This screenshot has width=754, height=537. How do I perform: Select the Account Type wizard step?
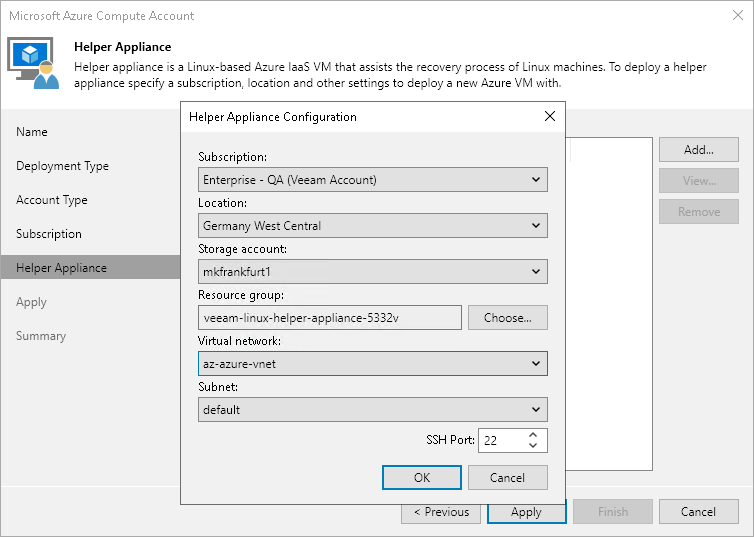tap(52, 200)
